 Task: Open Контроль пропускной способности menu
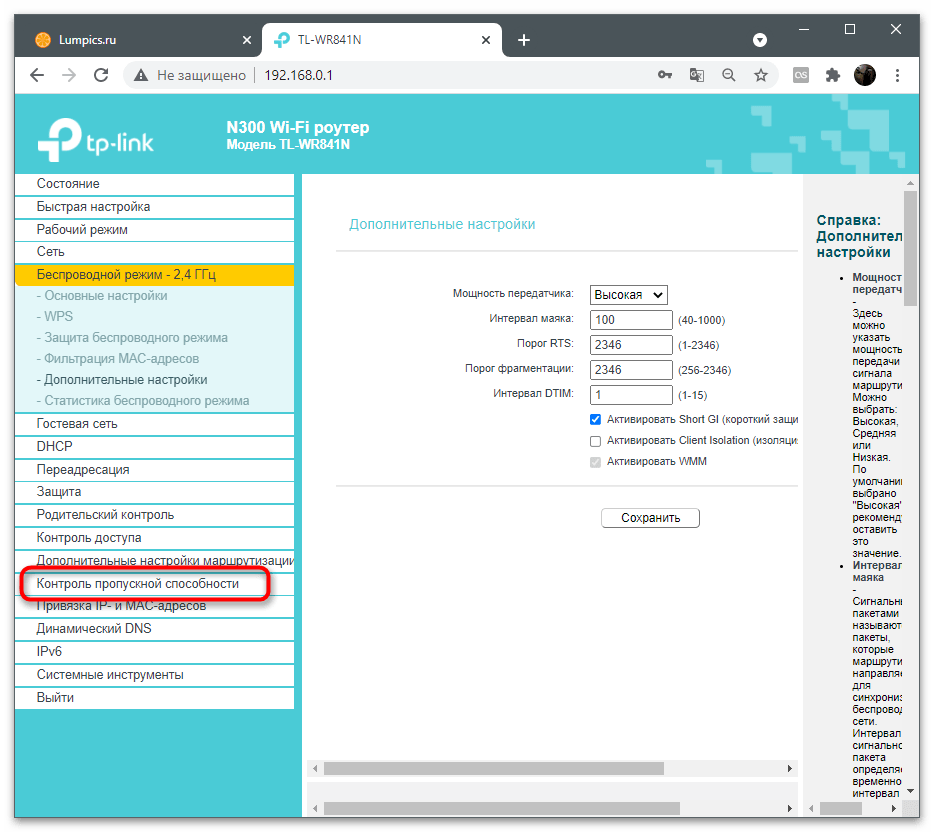[x=154, y=584]
